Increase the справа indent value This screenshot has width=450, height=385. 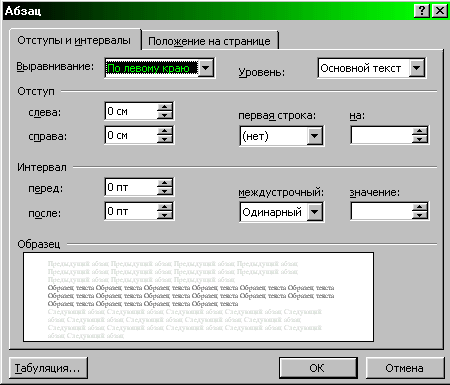tap(165, 131)
